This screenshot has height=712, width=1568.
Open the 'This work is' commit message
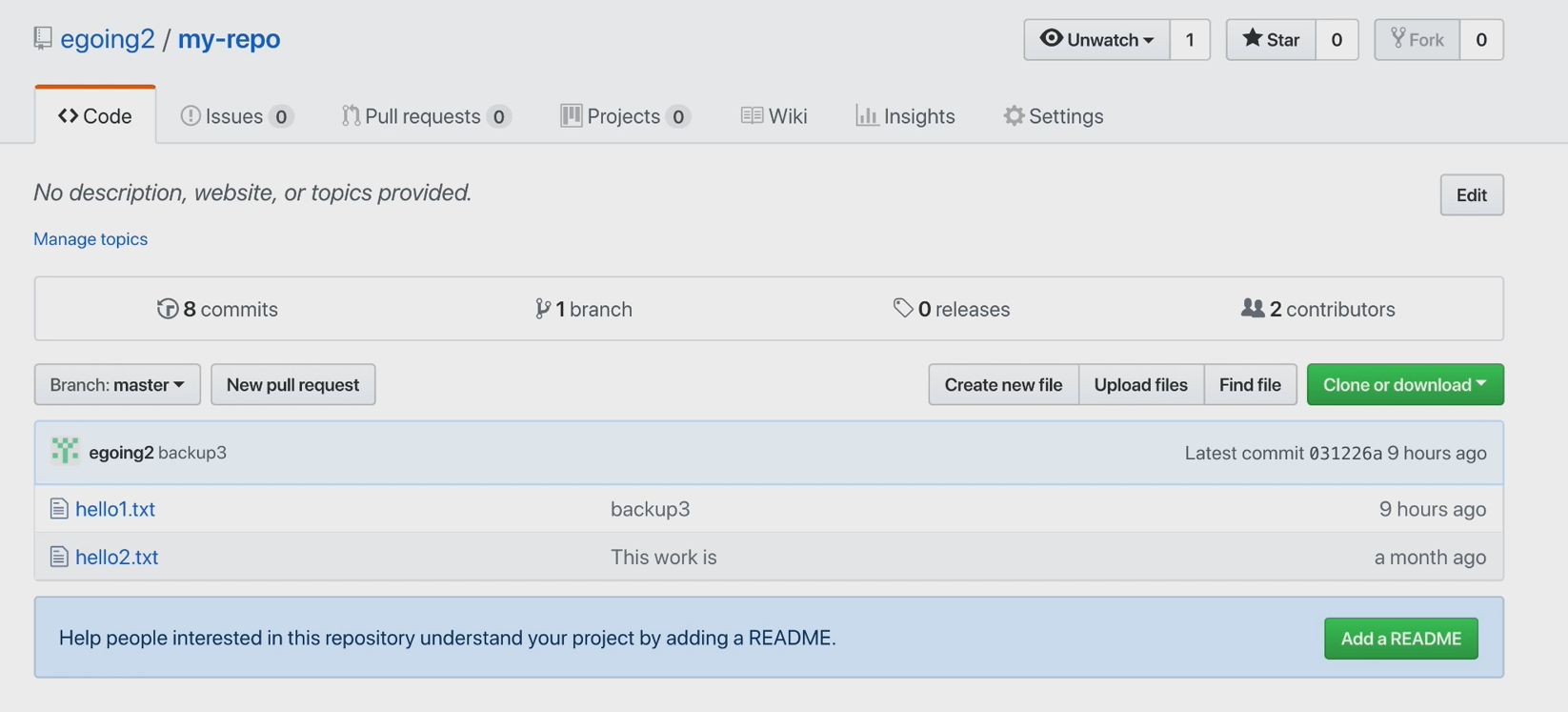[x=664, y=557]
